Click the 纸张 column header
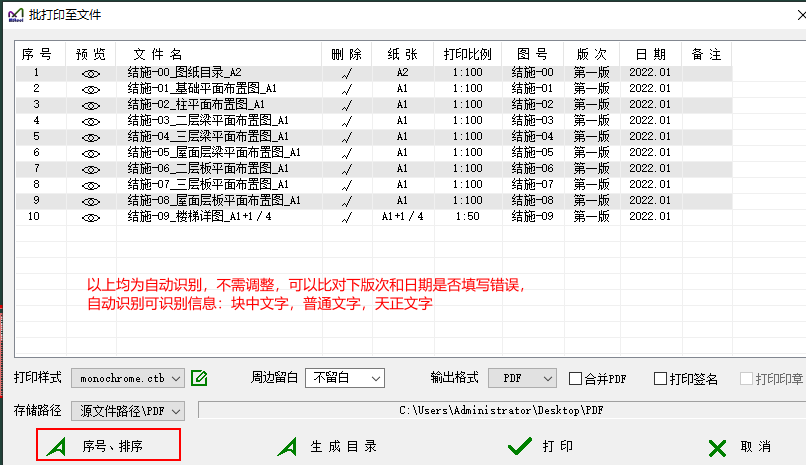 [402, 53]
